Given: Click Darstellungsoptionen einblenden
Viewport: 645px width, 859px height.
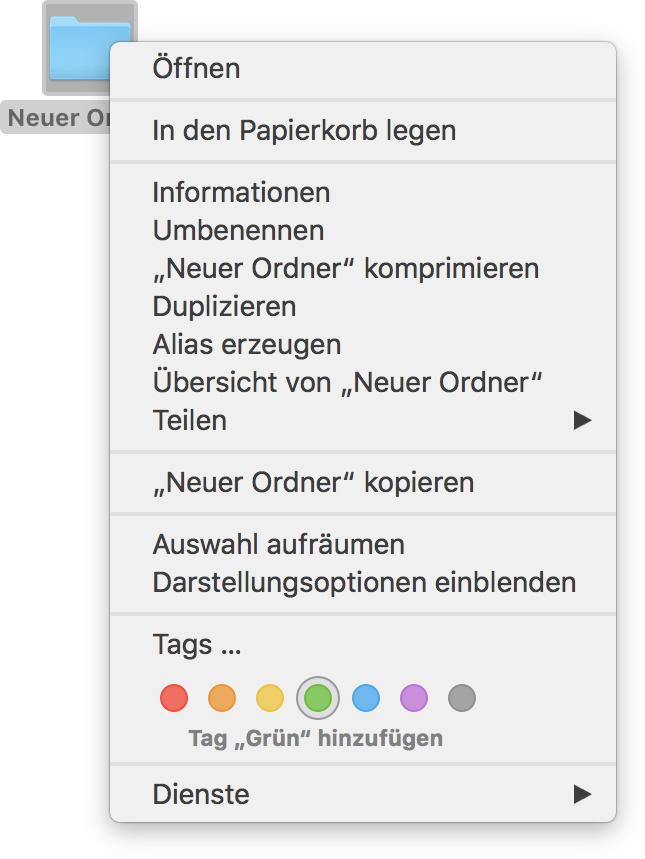Looking at the screenshot, I should 364,582.
